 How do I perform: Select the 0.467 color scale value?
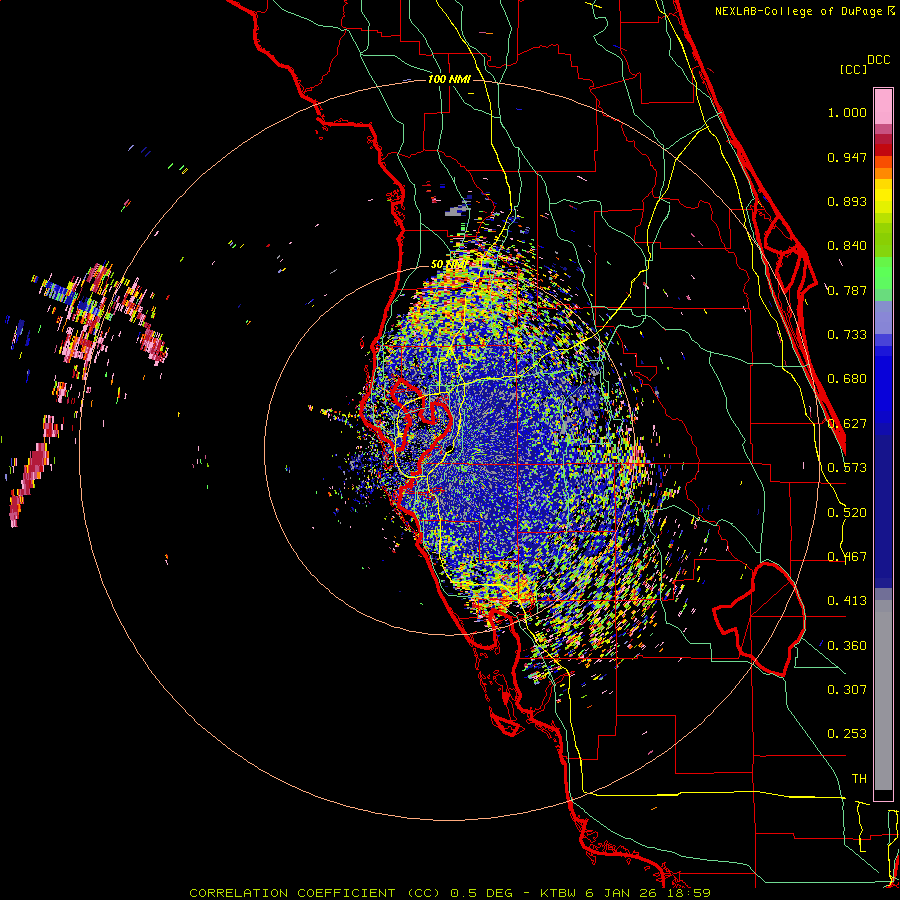(x=847, y=557)
